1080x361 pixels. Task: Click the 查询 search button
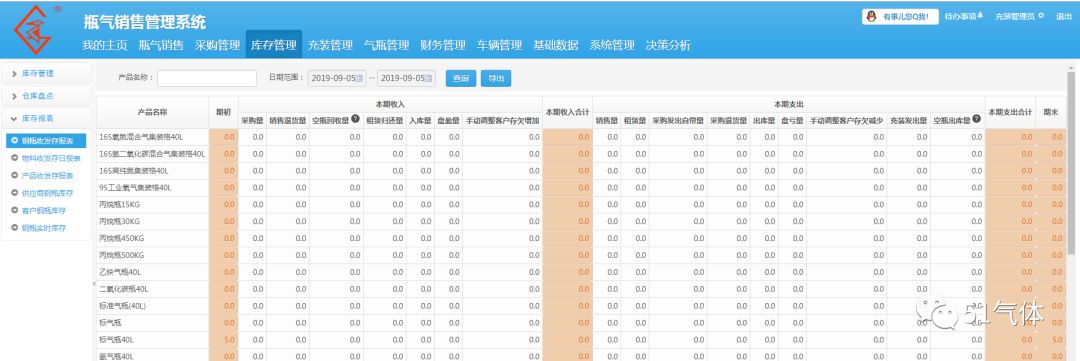pos(461,79)
